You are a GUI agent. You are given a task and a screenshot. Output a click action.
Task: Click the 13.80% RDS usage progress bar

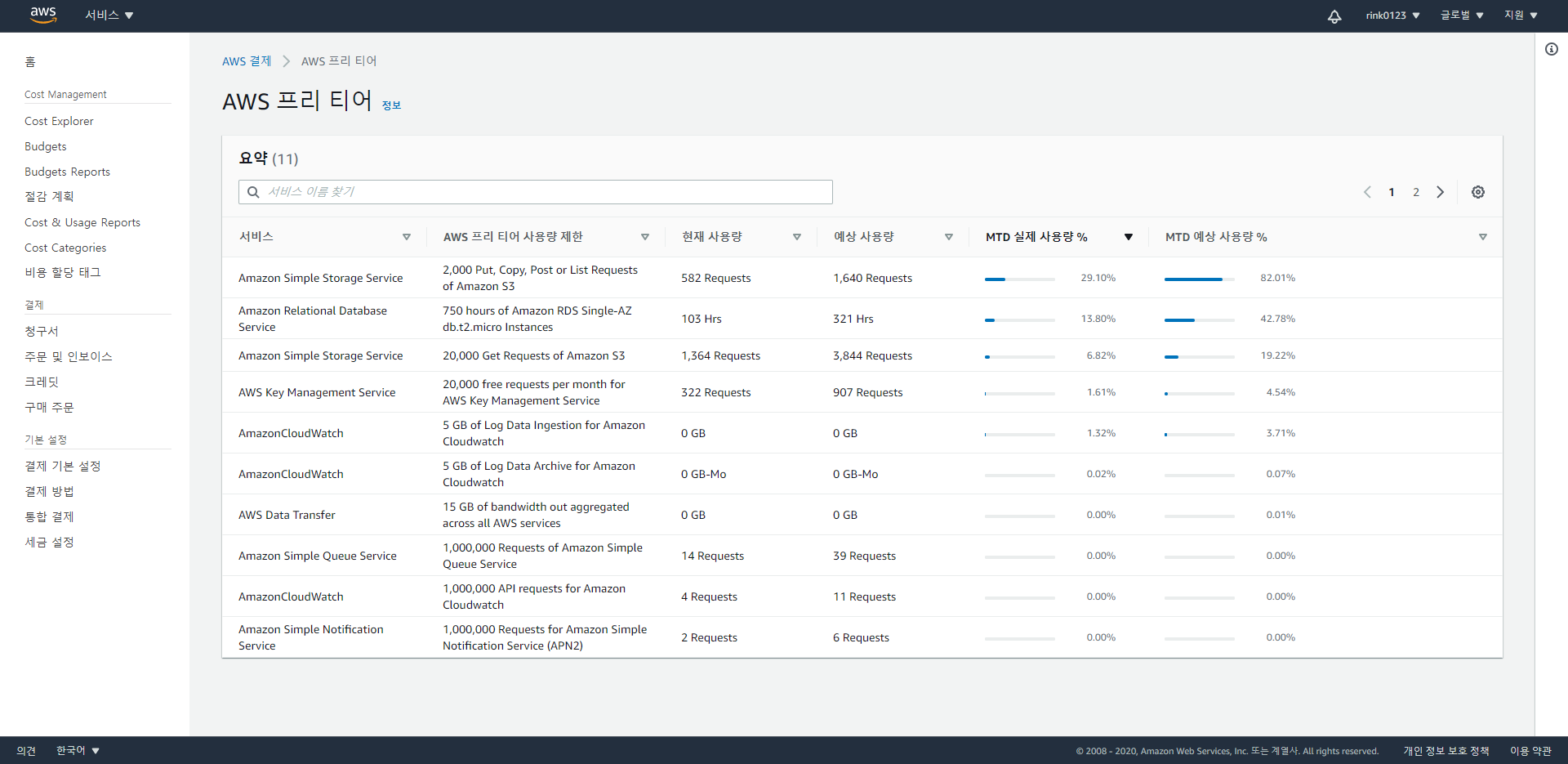click(x=1020, y=320)
